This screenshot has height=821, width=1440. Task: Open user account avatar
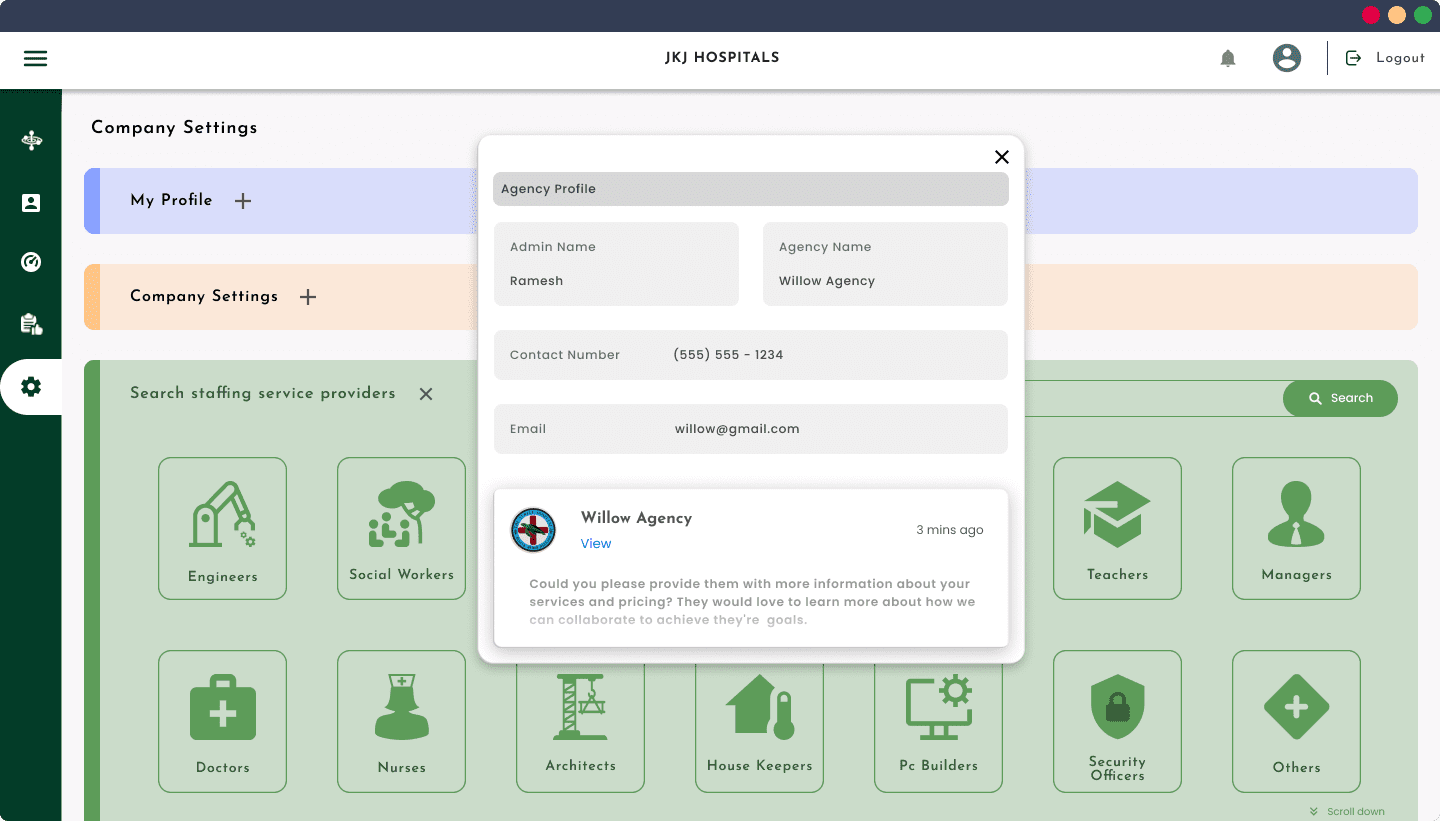click(x=1287, y=58)
